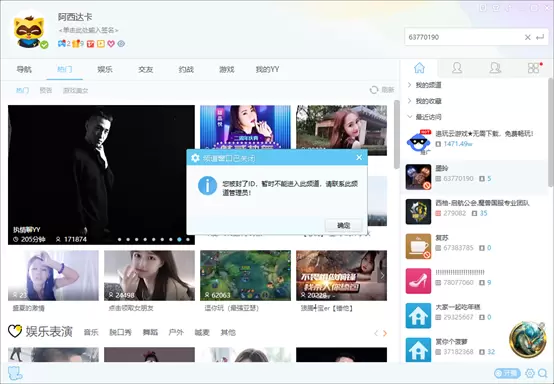Open the pink heart badge icon
The image size is (554, 384).
pos(111,44)
